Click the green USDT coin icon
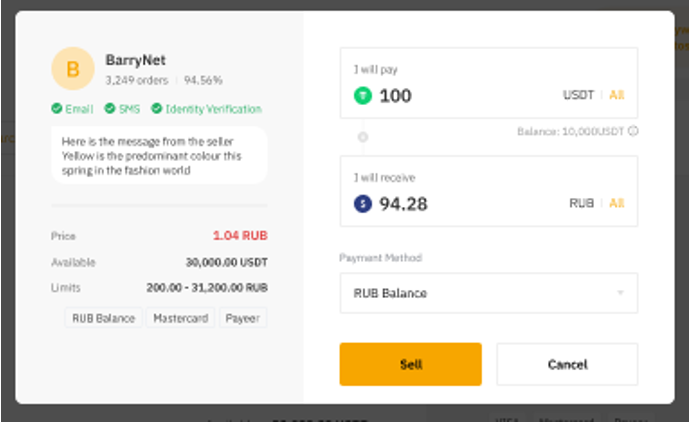Screen dimensions: 691x422 (363, 96)
